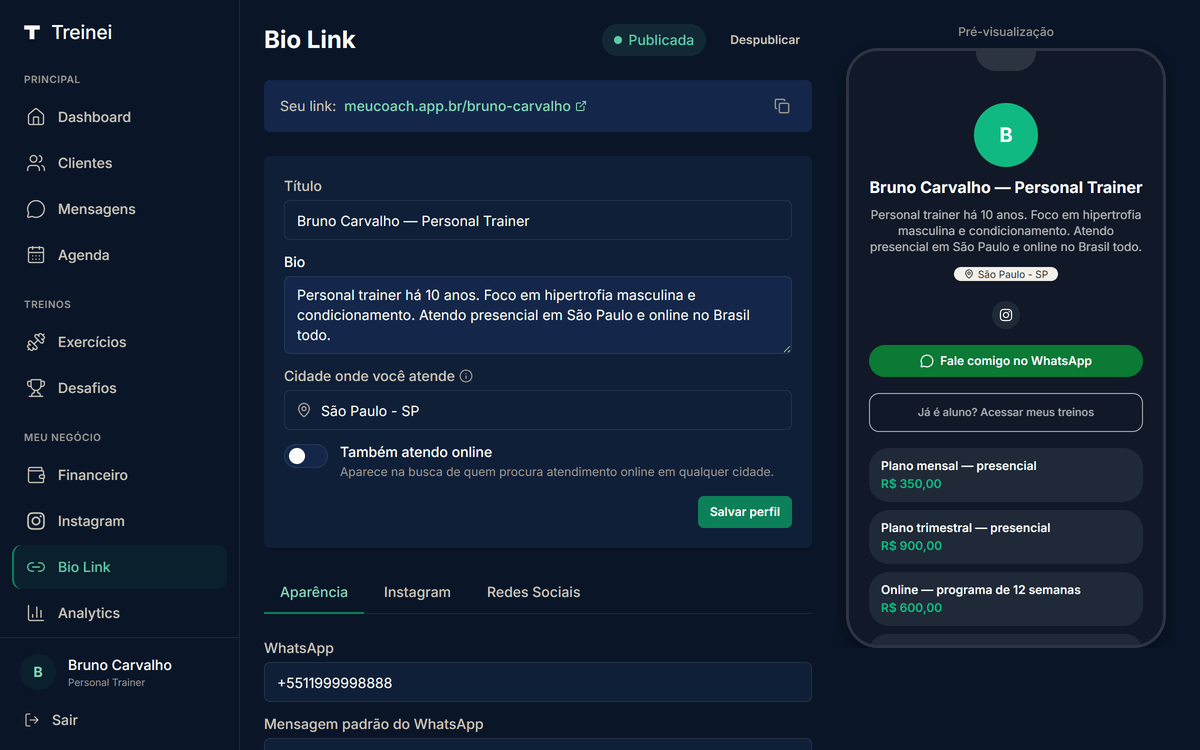This screenshot has width=1200, height=750.
Task: Click the Bio Link page heading
Action: point(310,40)
